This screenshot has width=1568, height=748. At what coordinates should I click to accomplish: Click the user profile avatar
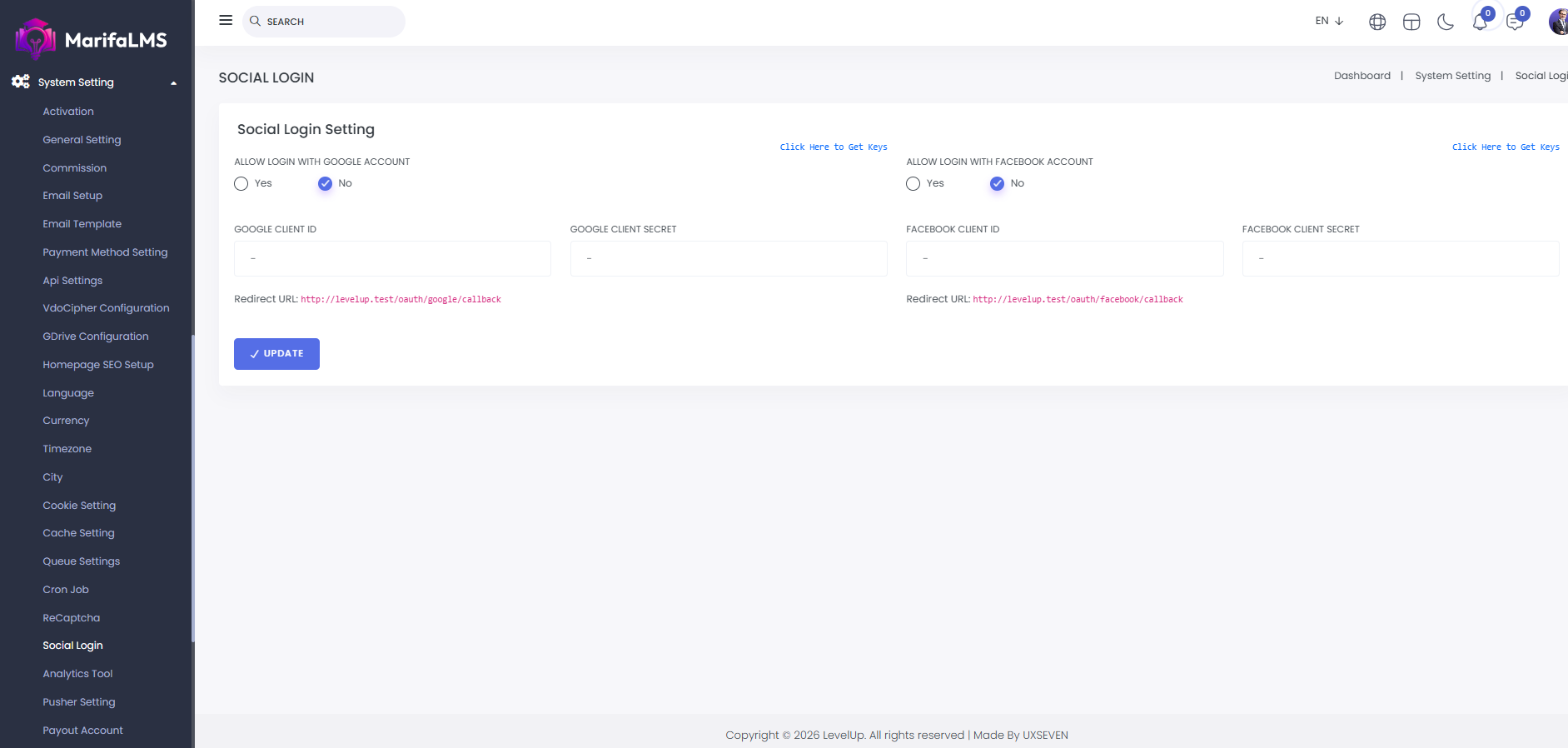coord(1558,22)
